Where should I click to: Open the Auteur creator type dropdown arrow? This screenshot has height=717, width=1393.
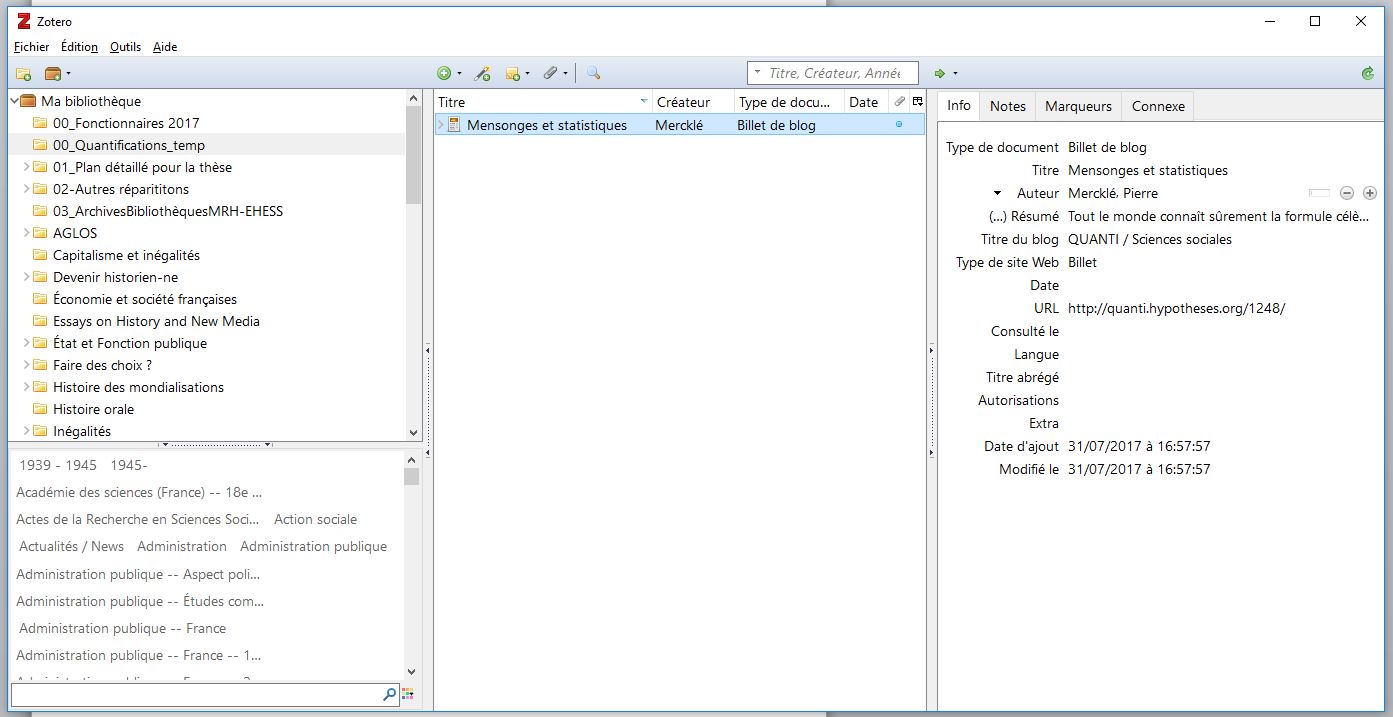pyautogui.click(x=997, y=193)
